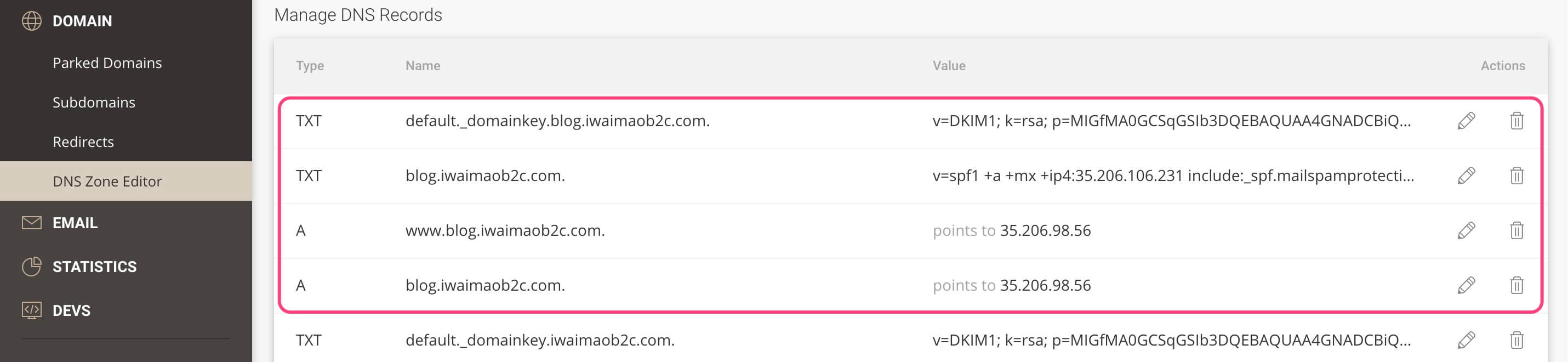Go to the Subdomains page
The image size is (1568, 362).
point(94,103)
